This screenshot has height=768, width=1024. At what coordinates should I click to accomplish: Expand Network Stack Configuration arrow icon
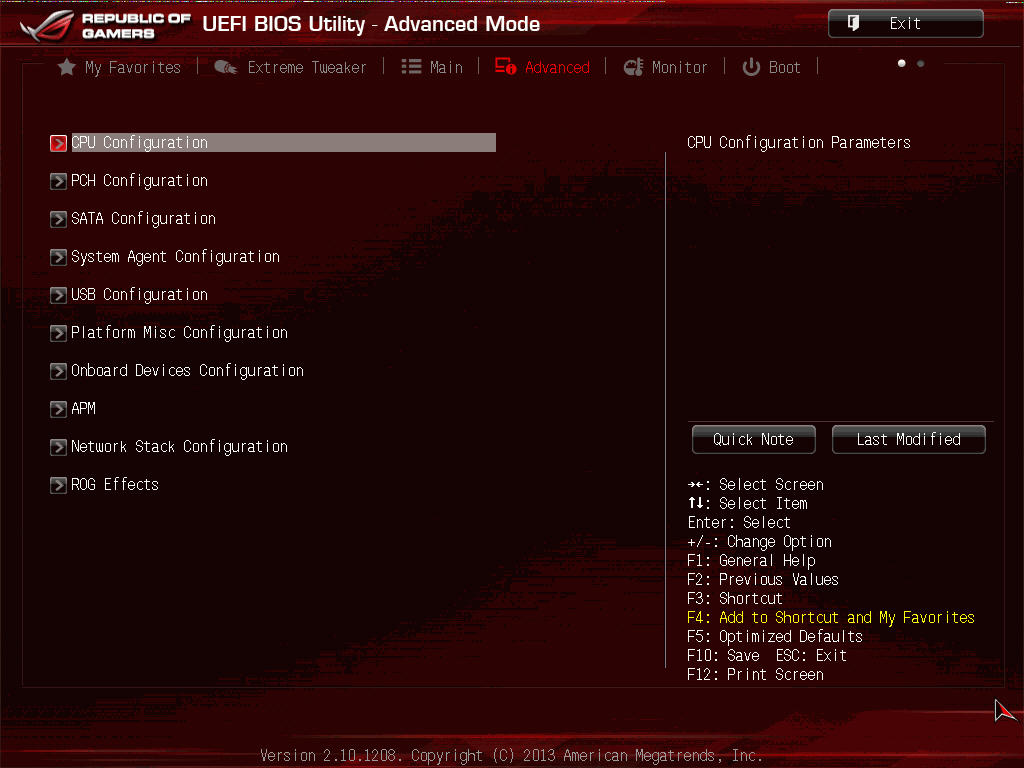tap(58, 447)
